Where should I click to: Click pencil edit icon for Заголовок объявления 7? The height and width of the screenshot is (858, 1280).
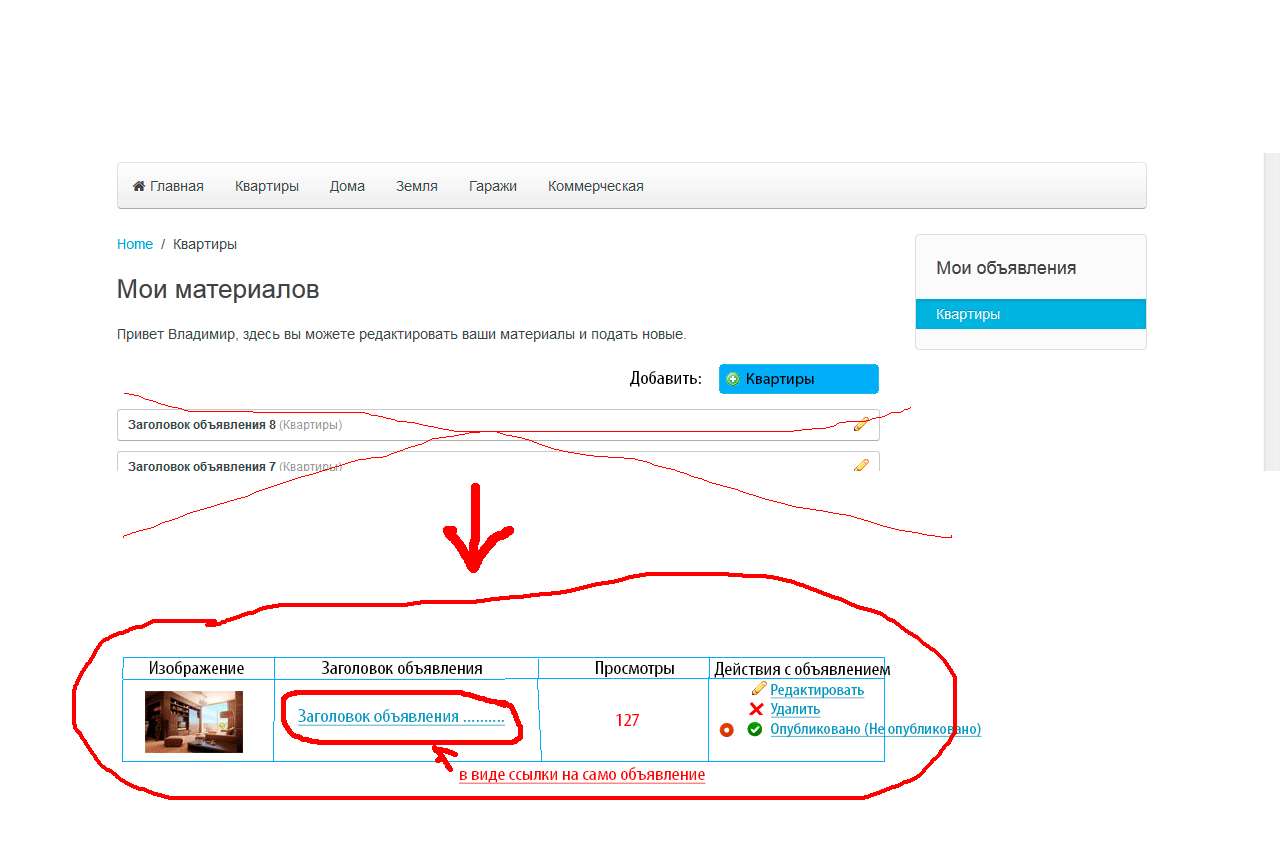(x=861, y=465)
